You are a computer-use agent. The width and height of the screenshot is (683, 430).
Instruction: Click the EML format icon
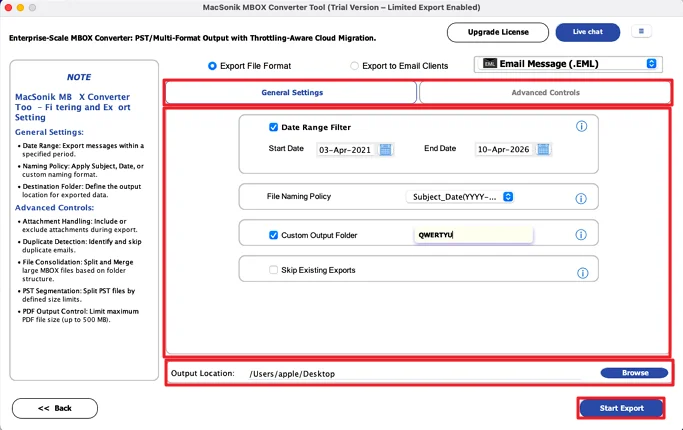pyautogui.click(x=490, y=64)
